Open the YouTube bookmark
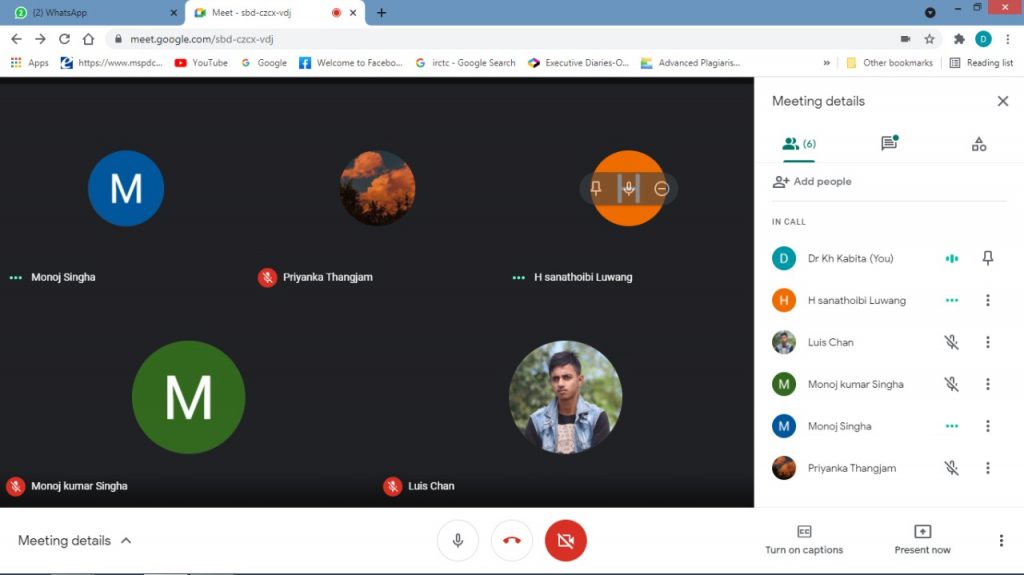1024x575 pixels. [201, 63]
